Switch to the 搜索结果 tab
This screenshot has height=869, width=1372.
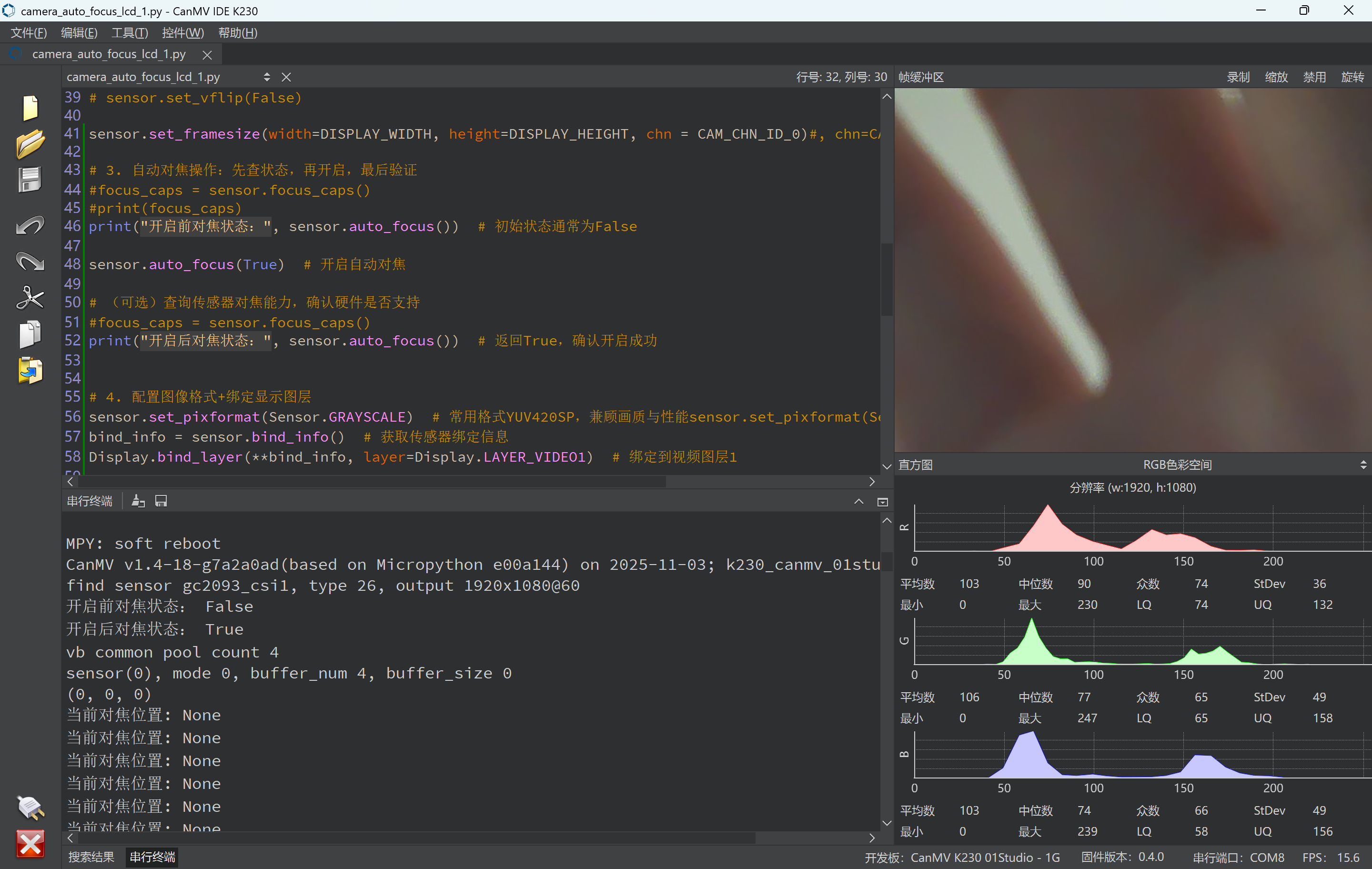pyautogui.click(x=91, y=857)
